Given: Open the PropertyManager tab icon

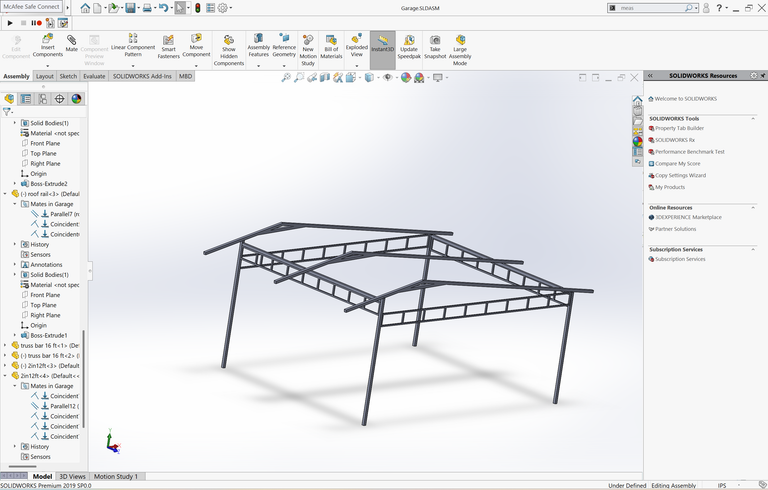Looking at the screenshot, I should coord(26,99).
